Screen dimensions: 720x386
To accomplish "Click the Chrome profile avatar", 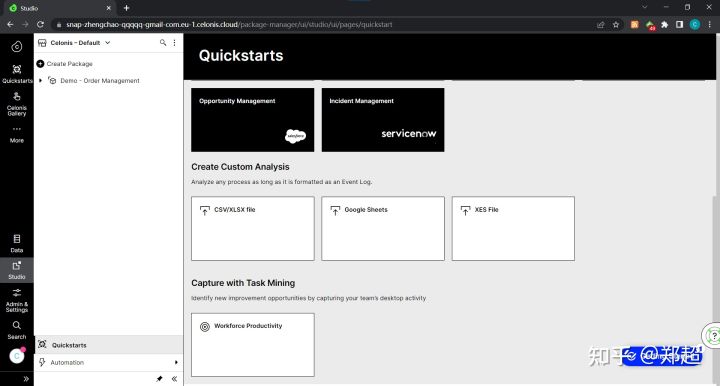I will pos(695,25).
